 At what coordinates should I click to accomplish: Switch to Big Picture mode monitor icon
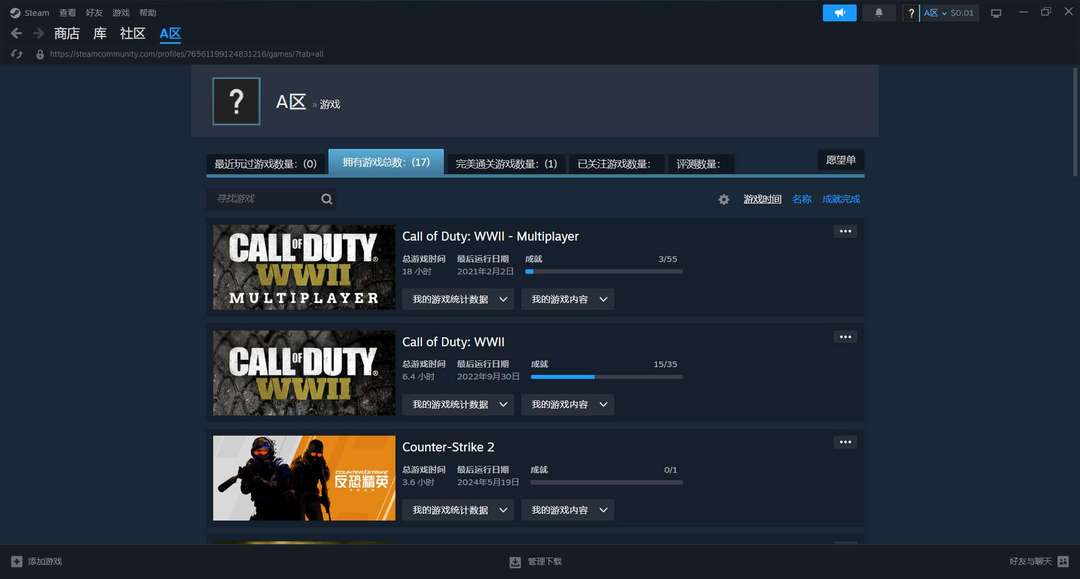coord(996,13)
